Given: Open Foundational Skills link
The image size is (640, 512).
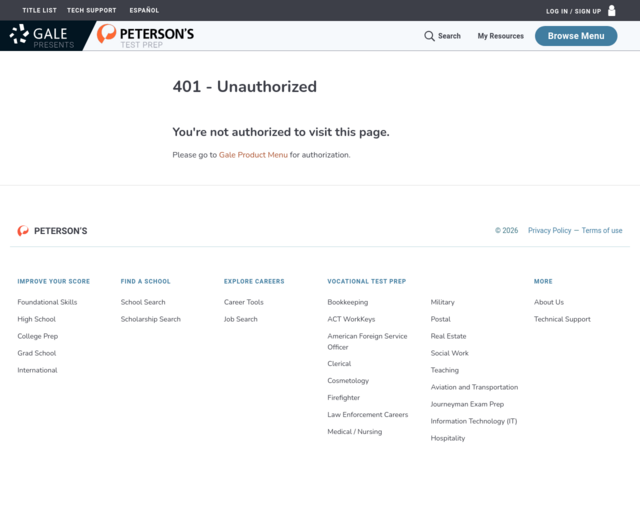Looking at the screenshot, I should click(47, 302).
